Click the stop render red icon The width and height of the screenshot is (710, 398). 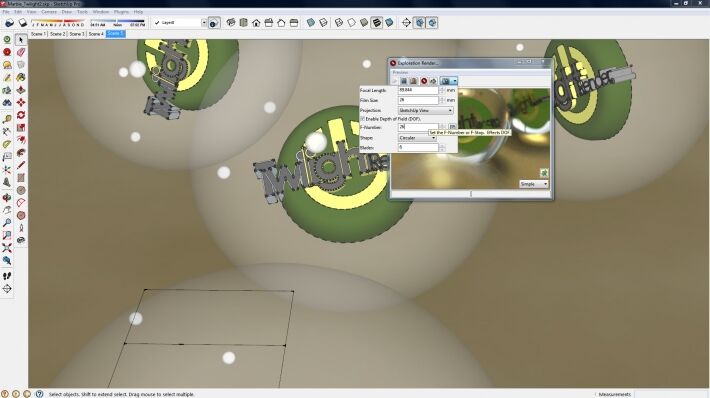424,81
